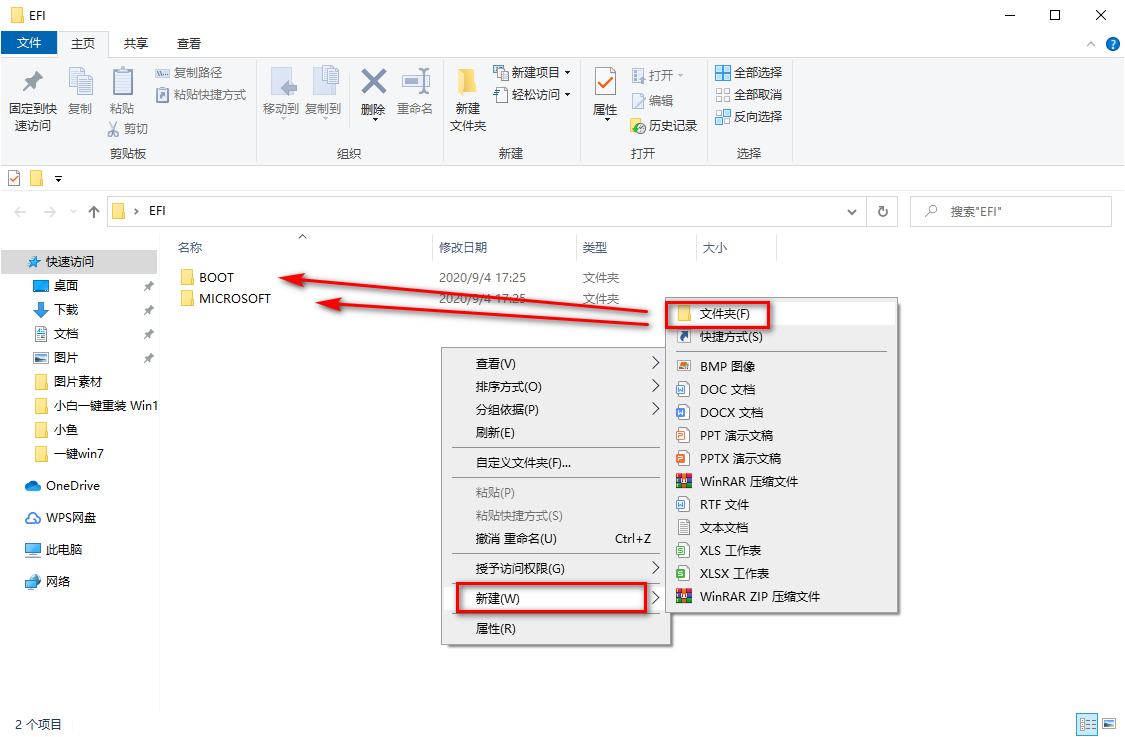Screen dimensions: 1125x737
Task: Open This PC (此电脑) in navigation pane
Action: point(55,550)
